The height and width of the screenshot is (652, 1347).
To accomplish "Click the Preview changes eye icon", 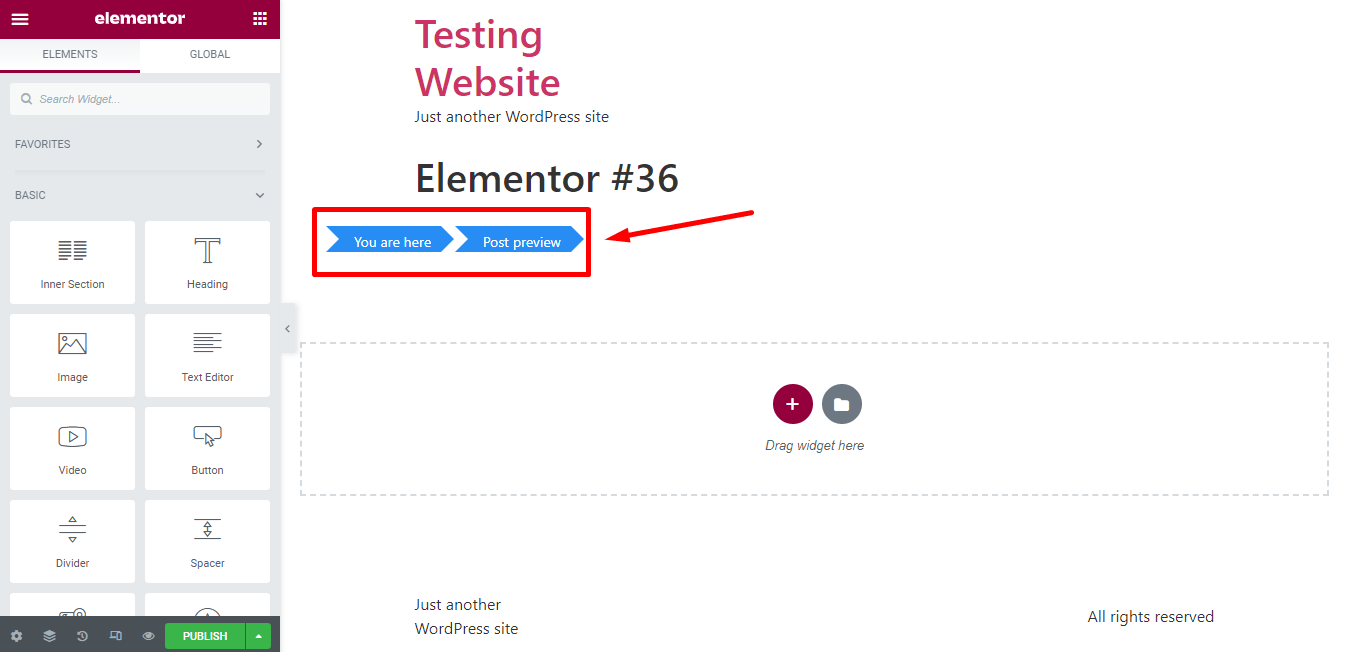I will pos(148,636).
